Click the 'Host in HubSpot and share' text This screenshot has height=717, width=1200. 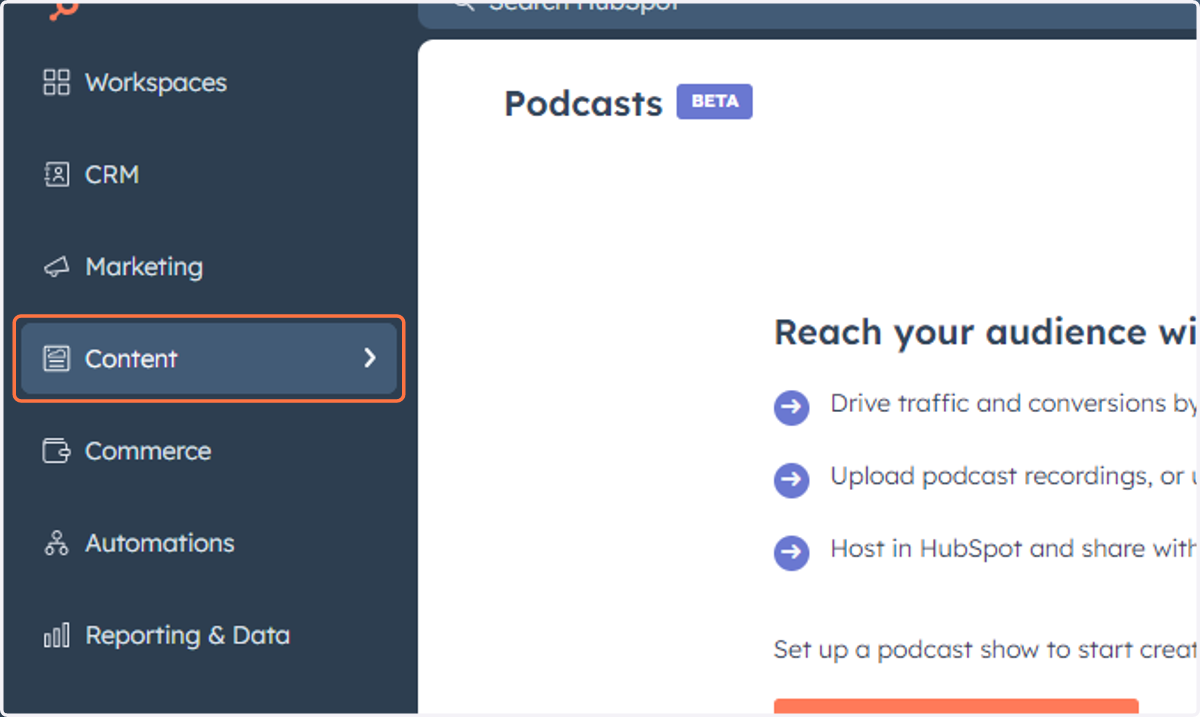1014,549
